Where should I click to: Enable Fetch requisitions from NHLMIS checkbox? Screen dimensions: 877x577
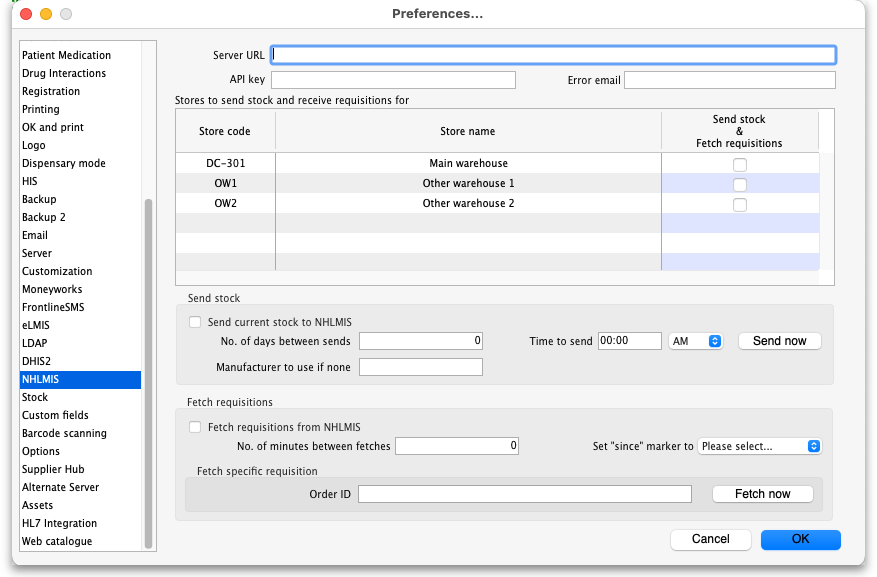point(195,427)
